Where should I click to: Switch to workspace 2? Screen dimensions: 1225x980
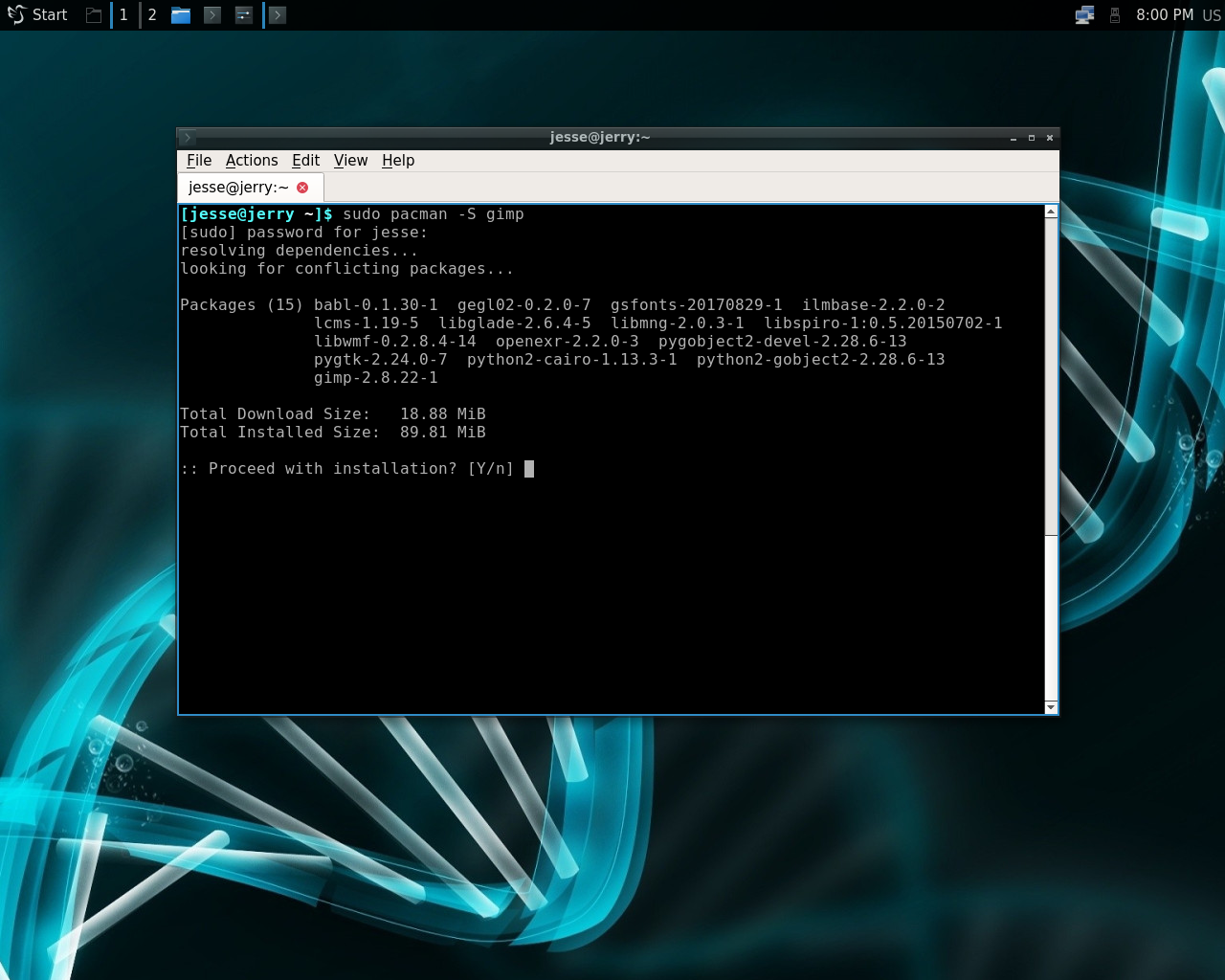[x=151, y=14]
